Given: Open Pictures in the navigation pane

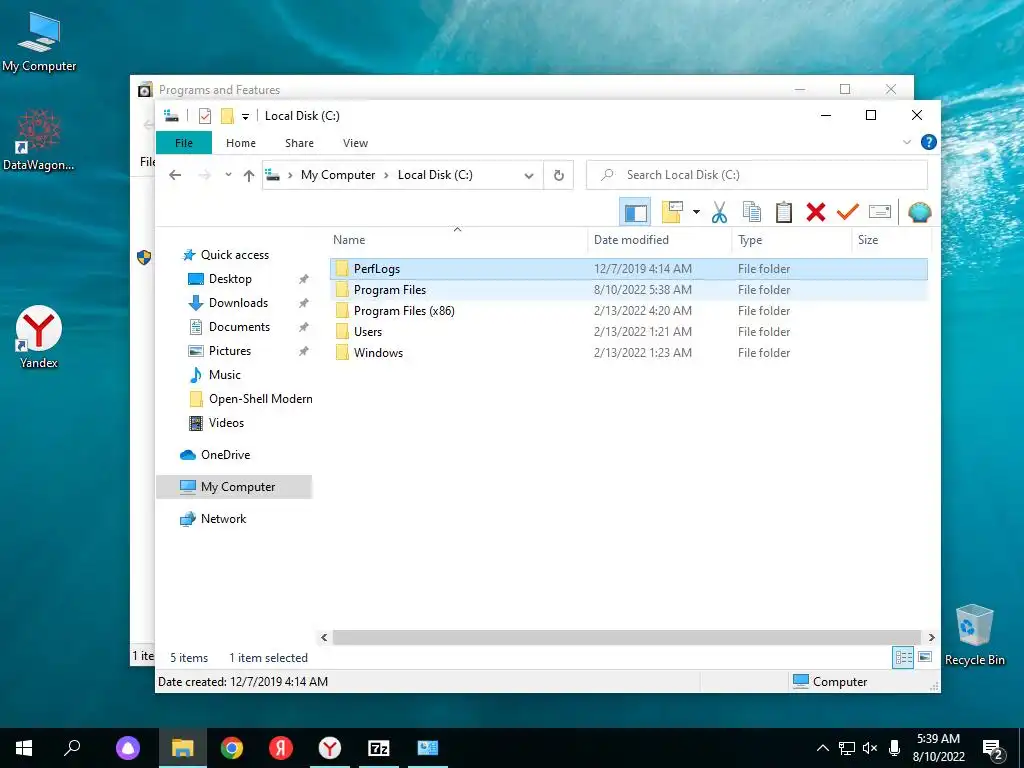Looking at the screenshot, I should 229,351.
